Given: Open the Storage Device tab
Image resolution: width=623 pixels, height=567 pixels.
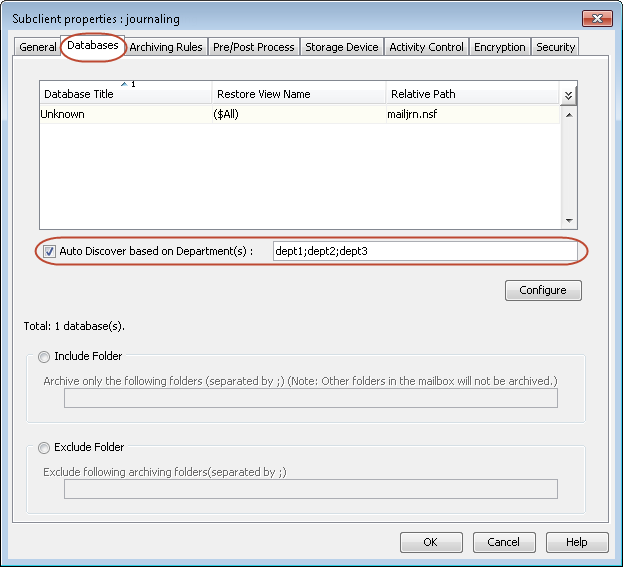Looking at the screenshot, I should [341, 47].
